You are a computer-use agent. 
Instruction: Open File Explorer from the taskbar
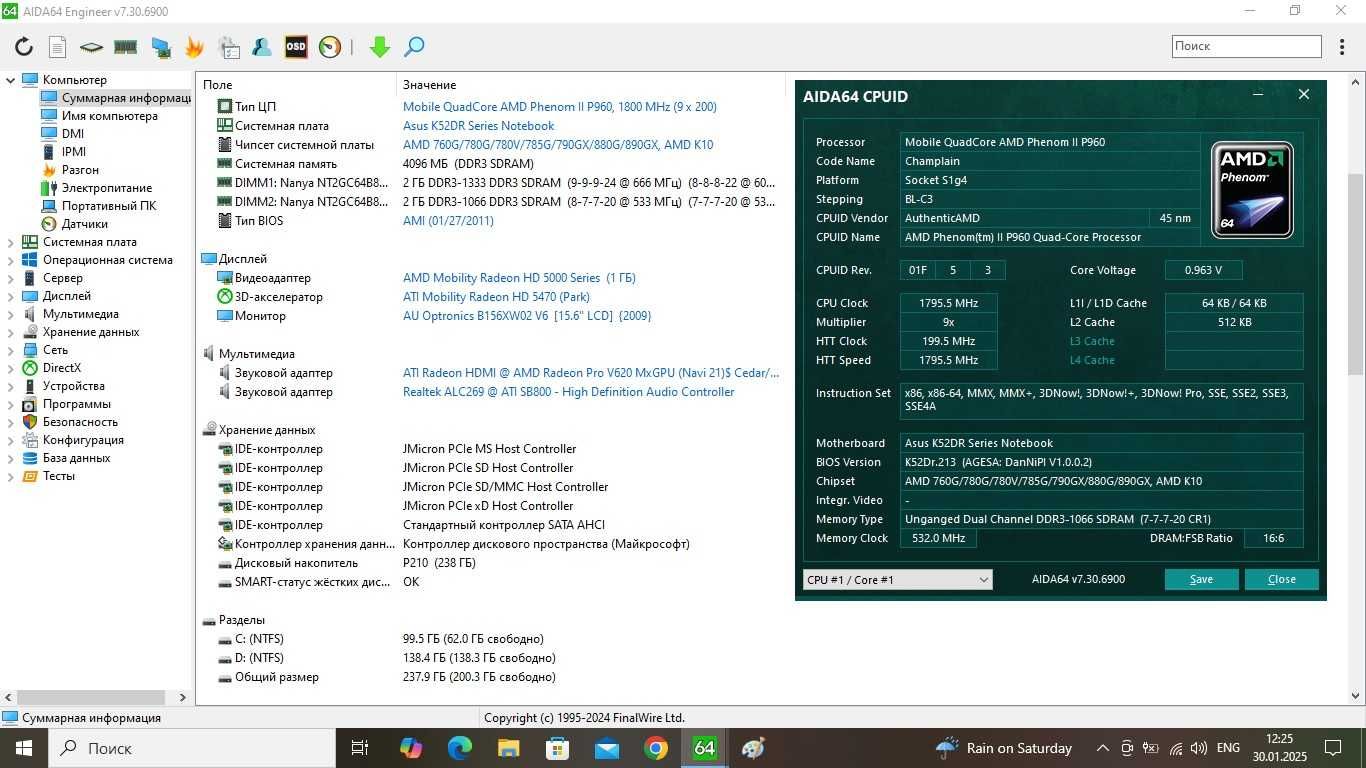pos(508,748)
